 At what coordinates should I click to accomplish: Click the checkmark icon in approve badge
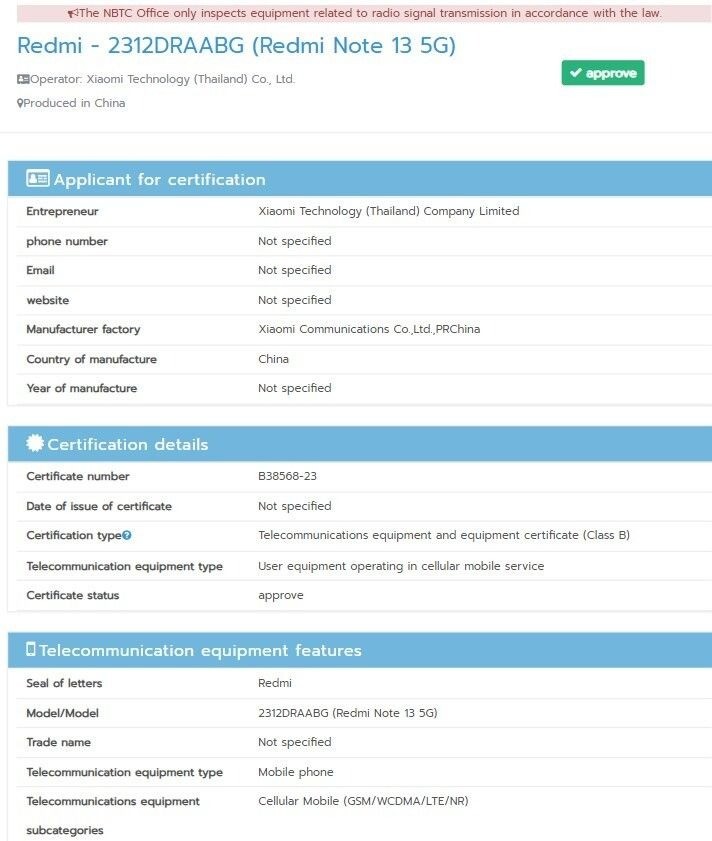click(576, 72)
